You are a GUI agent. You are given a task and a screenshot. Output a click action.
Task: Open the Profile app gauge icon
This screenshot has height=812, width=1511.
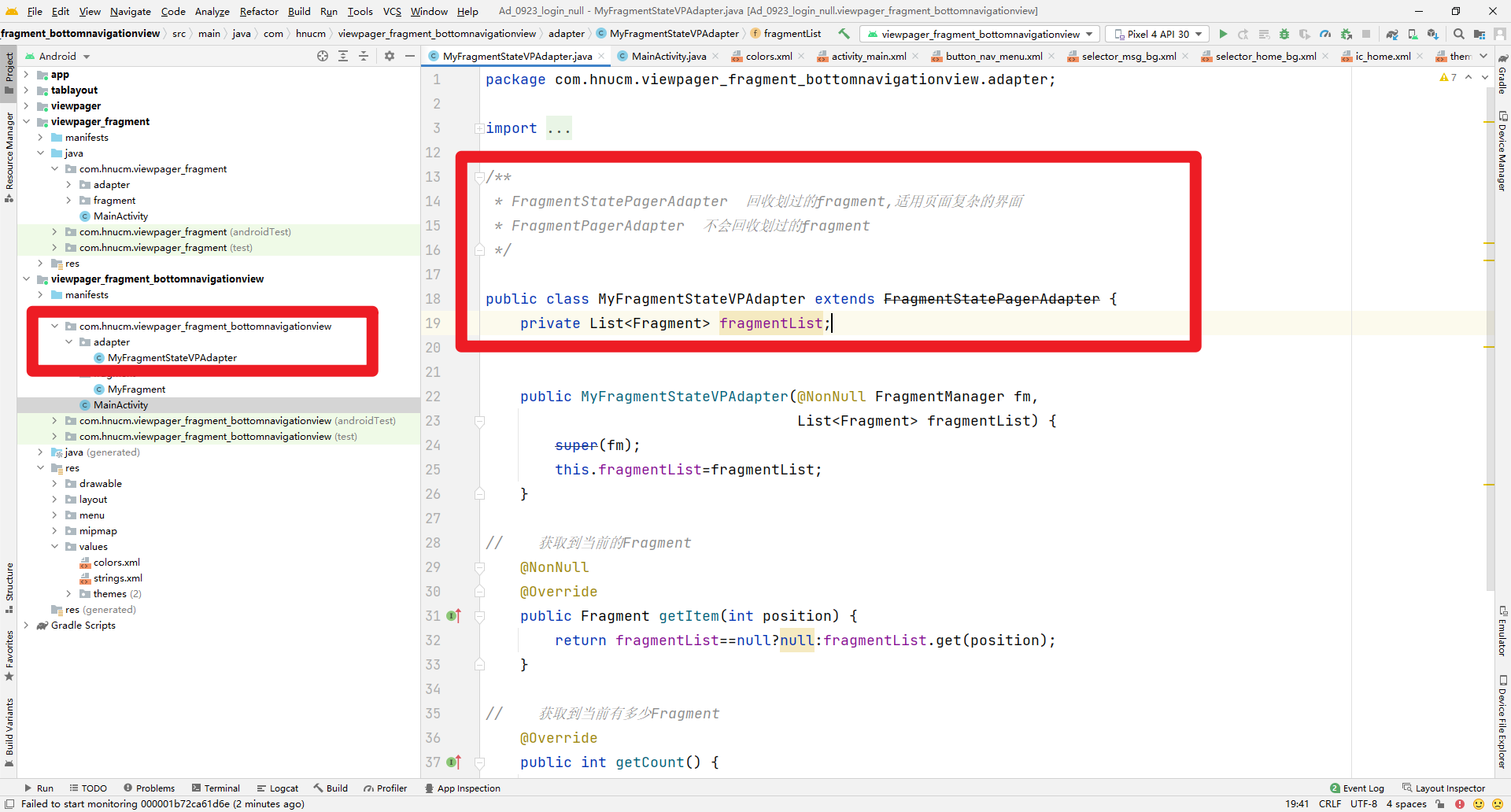pos(1325,34)
